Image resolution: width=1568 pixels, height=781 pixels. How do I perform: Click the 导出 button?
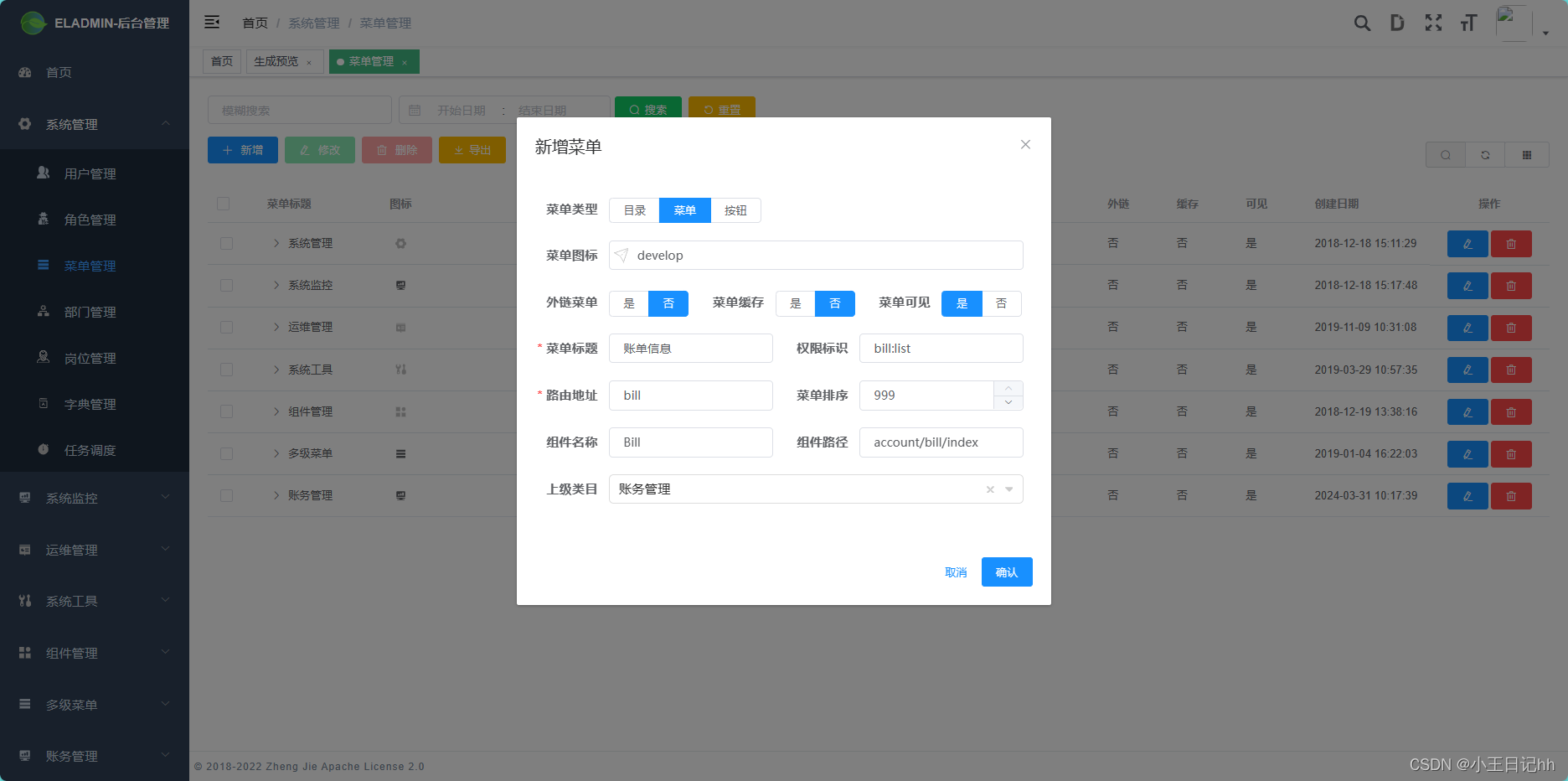(x=472, y=150)
